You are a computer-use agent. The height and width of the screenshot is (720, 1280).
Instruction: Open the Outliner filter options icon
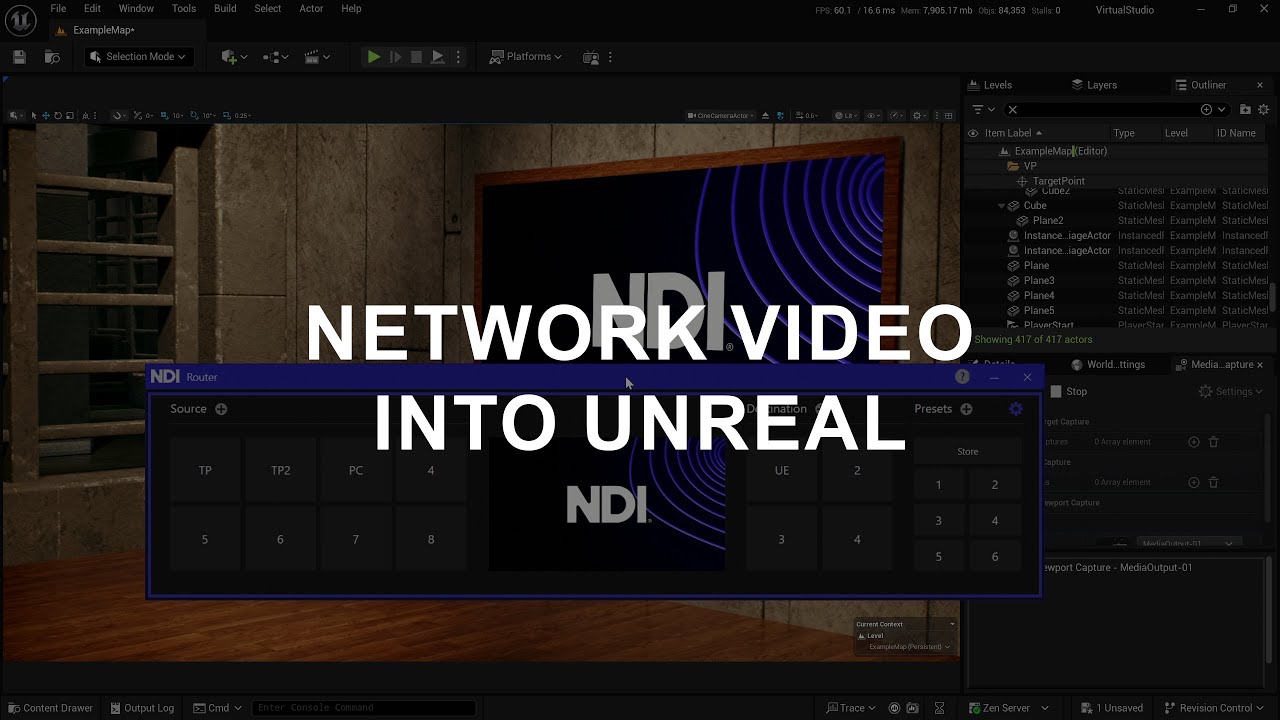click(983, 109)
